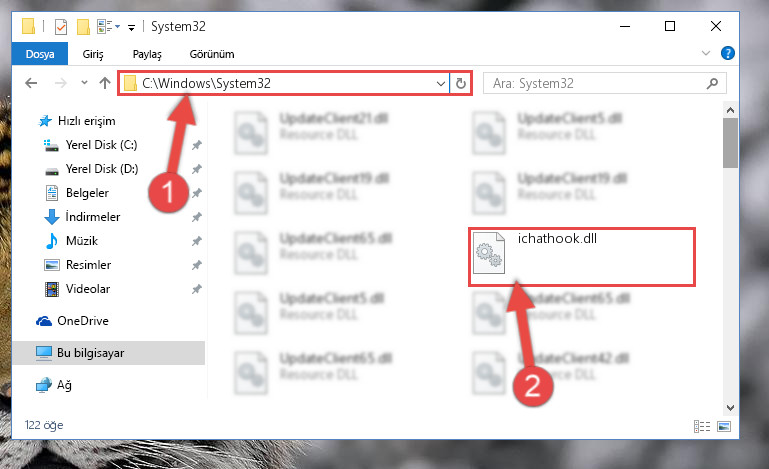Open the help question mark icon
This screenshot has height=469, width=769.
(727, 53)
